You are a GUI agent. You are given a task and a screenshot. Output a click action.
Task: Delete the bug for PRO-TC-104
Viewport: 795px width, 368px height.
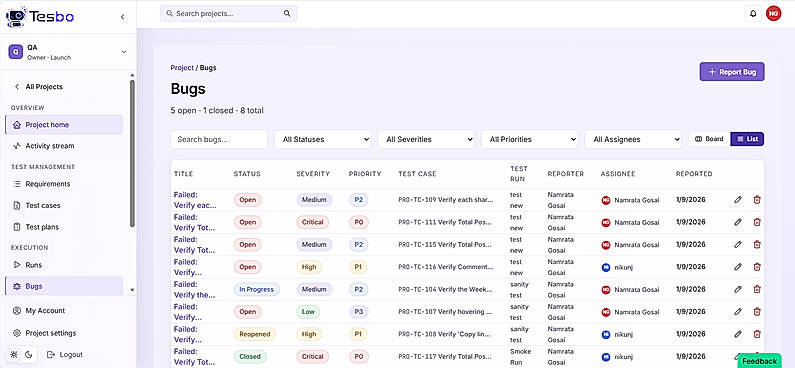click(x=757, y=289)
